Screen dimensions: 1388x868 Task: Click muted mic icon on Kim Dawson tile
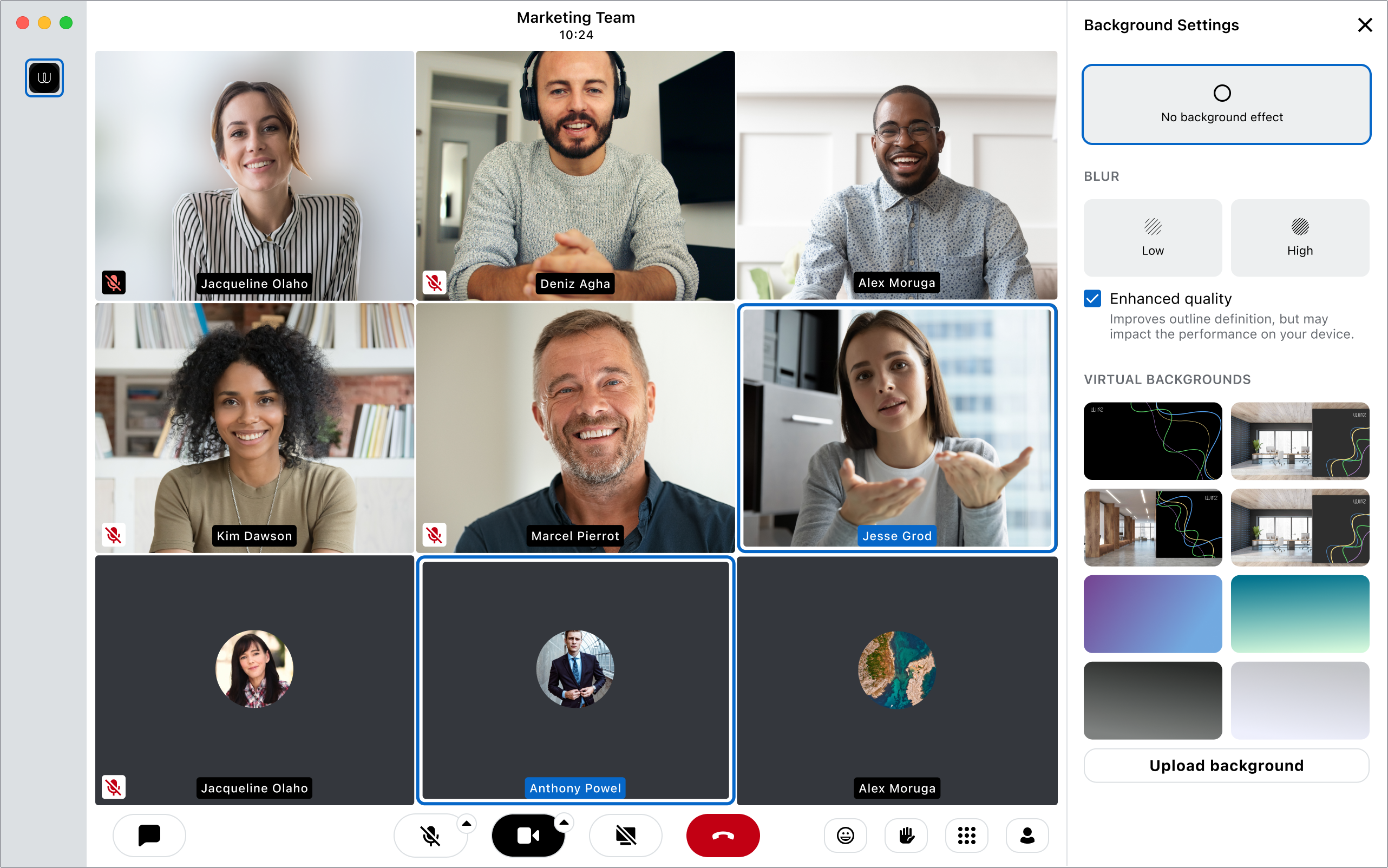[114, 535]
